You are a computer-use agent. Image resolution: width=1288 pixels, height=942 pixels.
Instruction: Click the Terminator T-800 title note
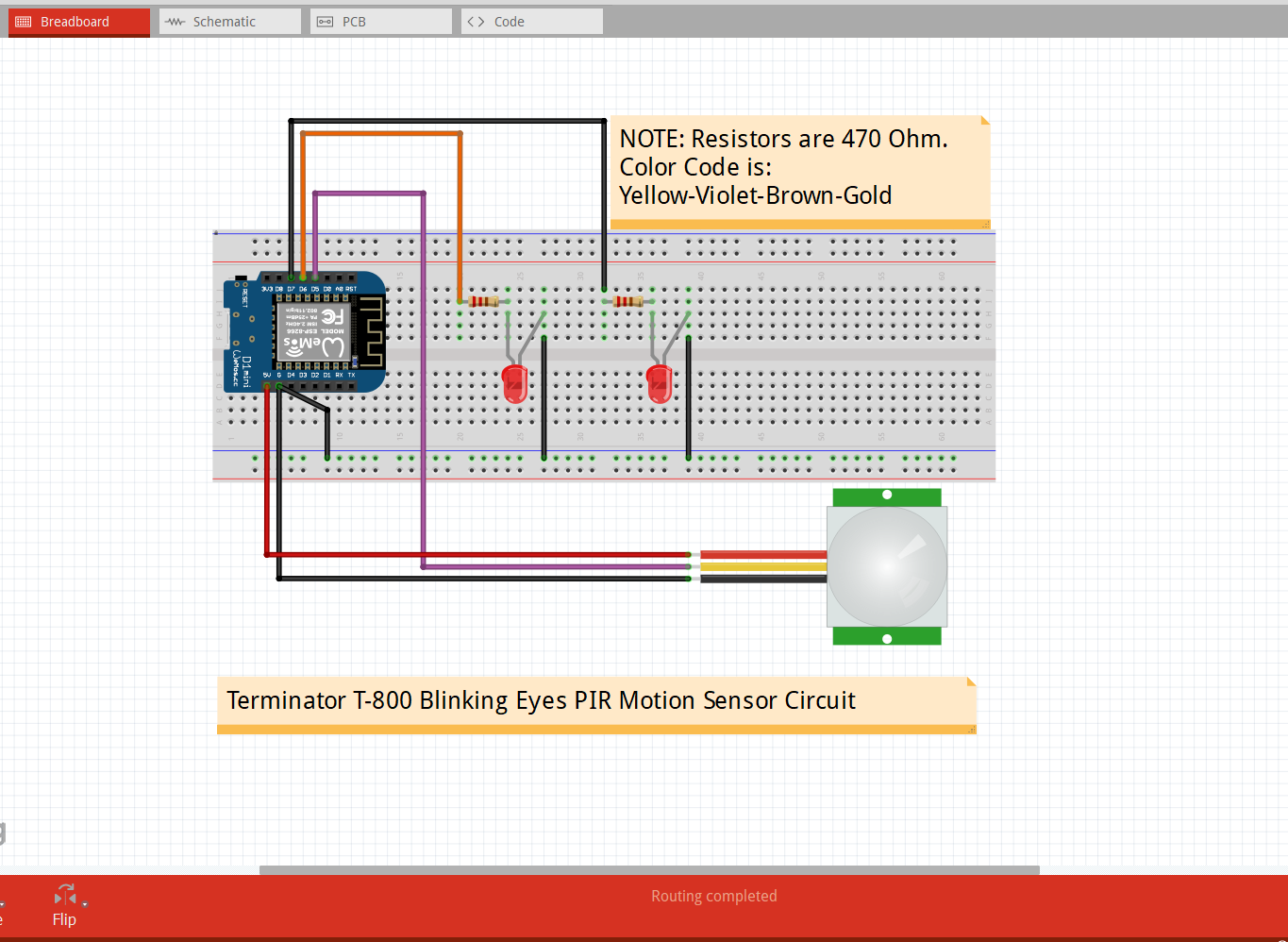[x=596, y=705]
